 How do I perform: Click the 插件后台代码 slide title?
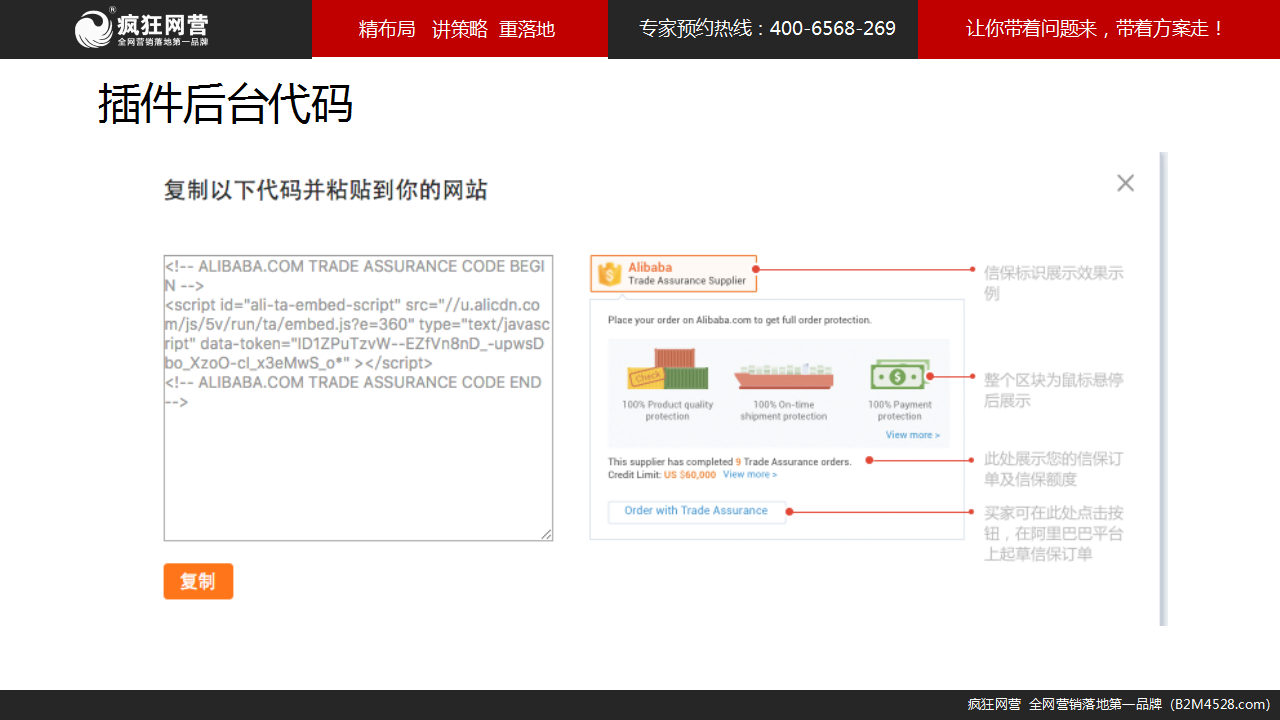225,104
